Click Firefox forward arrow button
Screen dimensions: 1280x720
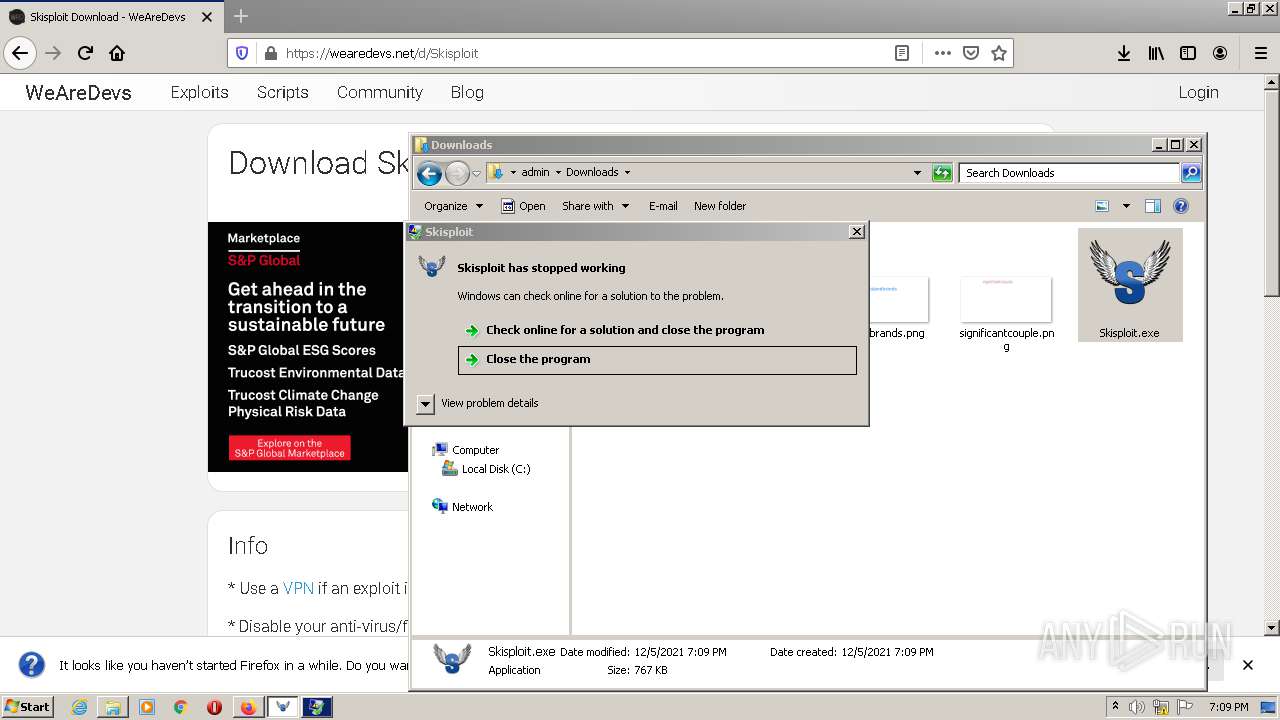click(53, 53)
